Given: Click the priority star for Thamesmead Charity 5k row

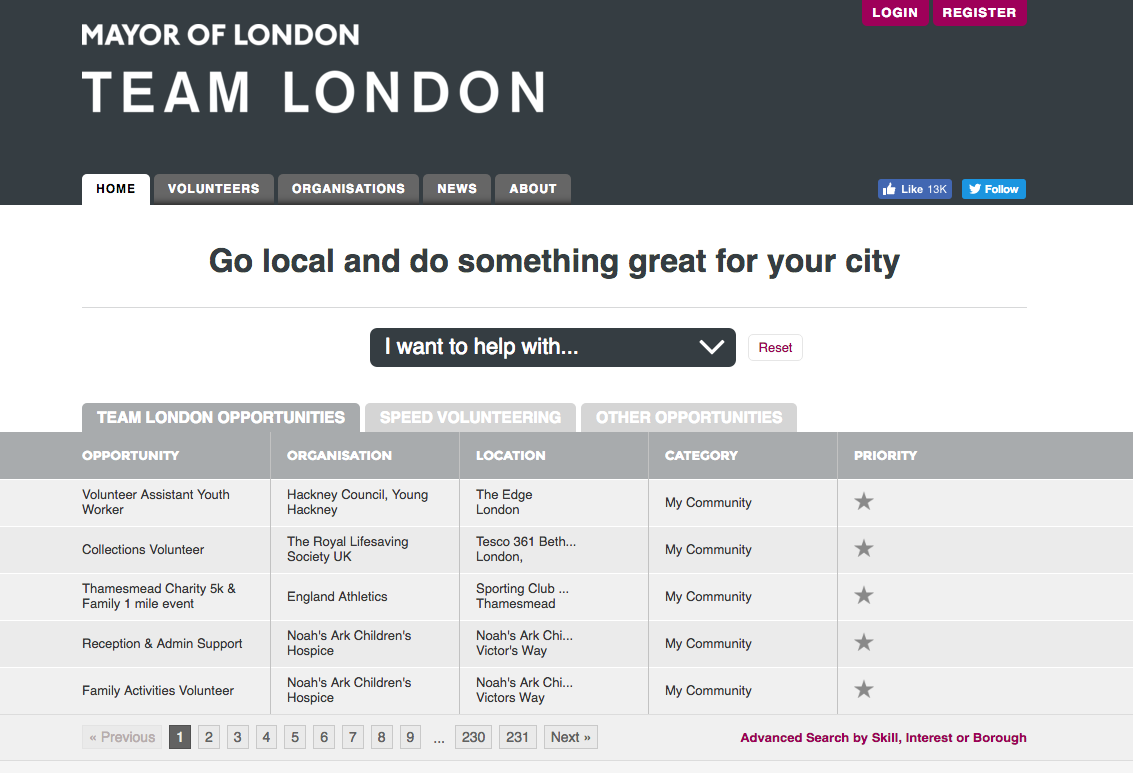Looking at the screenshot, I should click(863, 595).
